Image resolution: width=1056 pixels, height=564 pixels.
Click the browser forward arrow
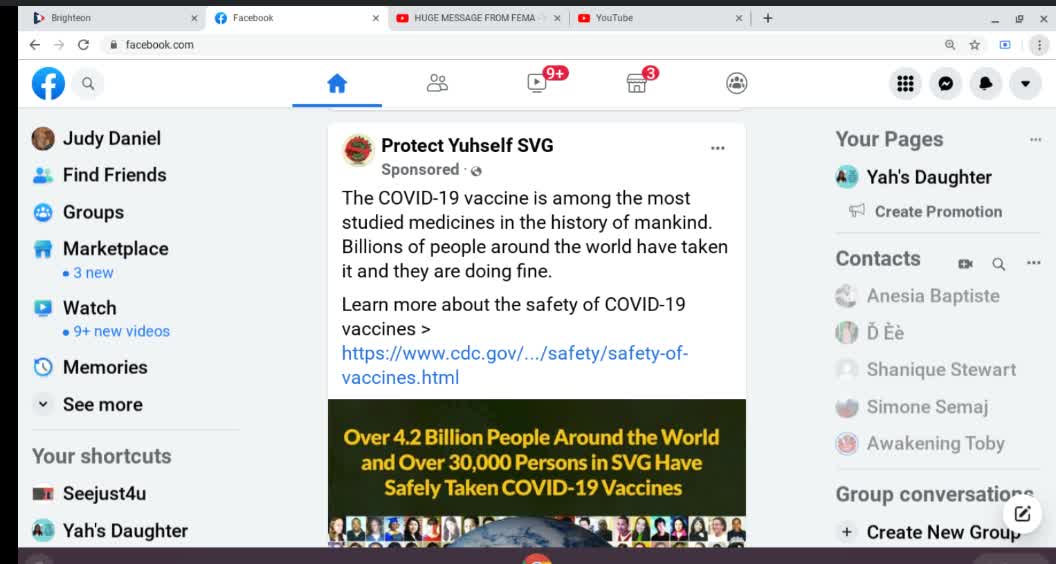point(59,45)
